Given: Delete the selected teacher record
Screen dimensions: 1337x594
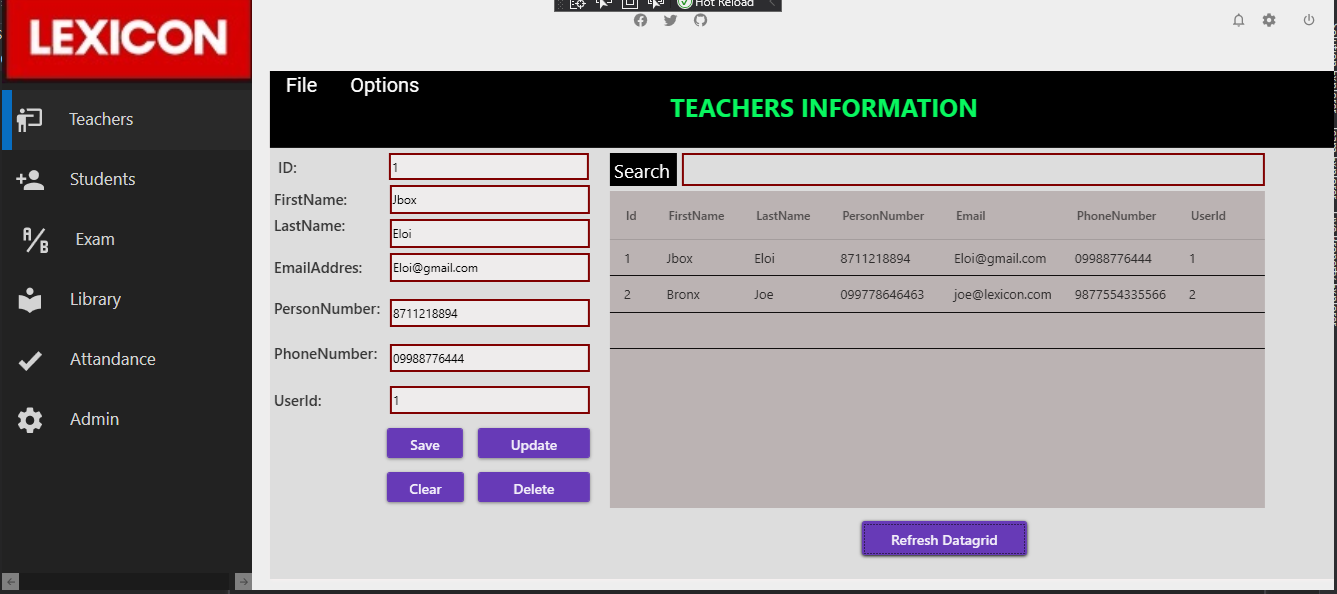Looking at the screenshot, I should [533, 487].
